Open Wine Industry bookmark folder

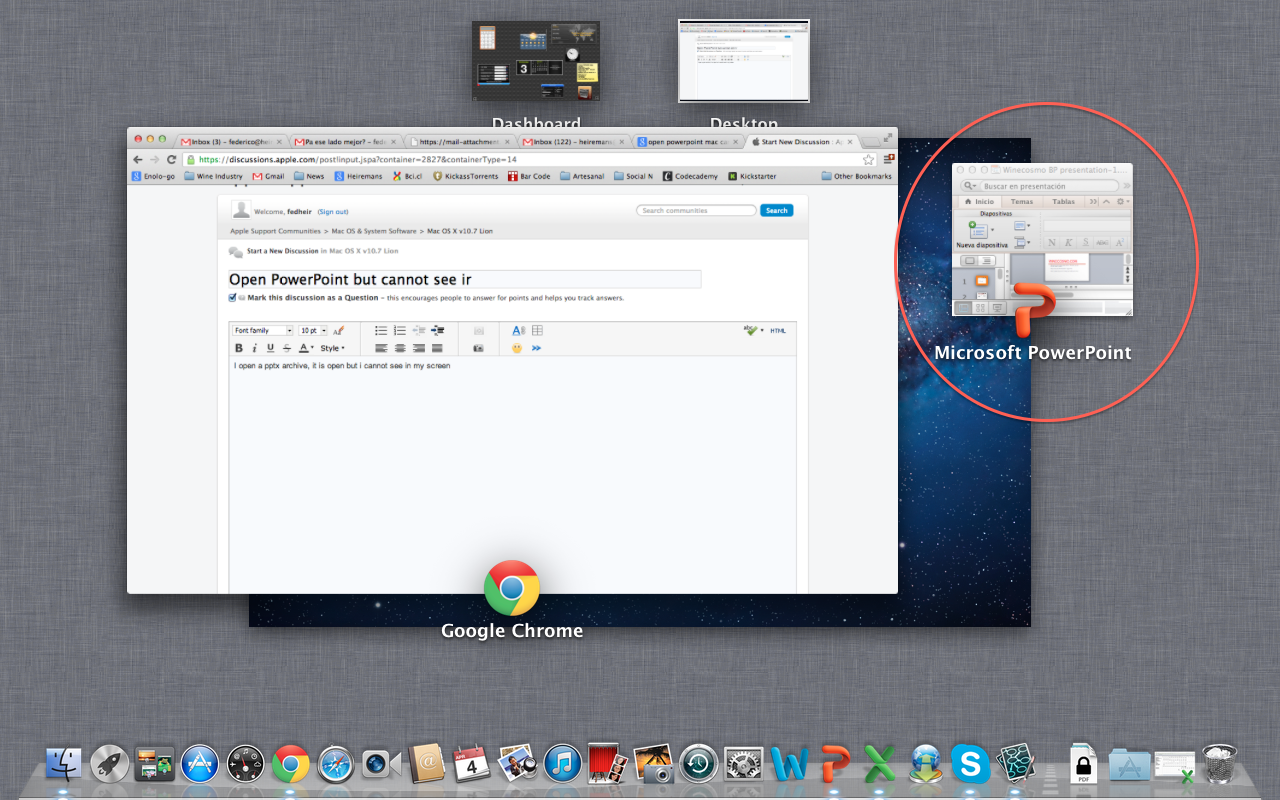point(213,176)
